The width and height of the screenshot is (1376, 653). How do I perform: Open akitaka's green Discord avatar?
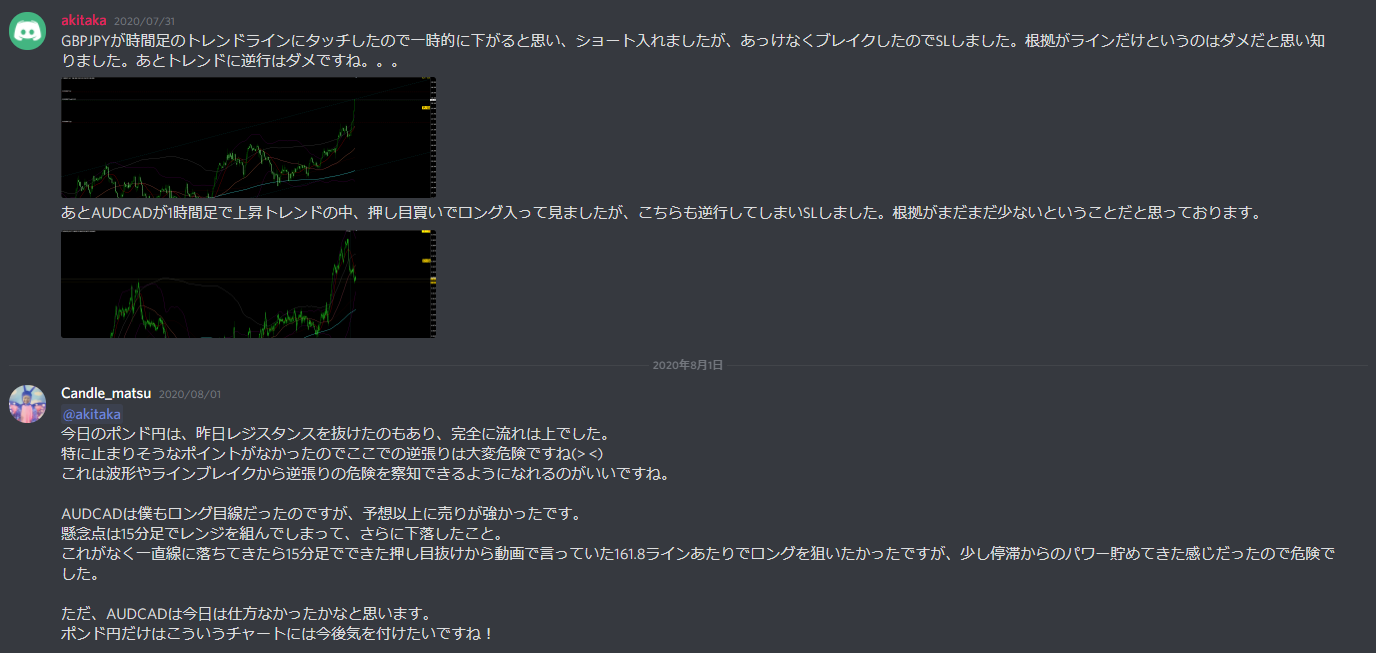coord(27,30)
